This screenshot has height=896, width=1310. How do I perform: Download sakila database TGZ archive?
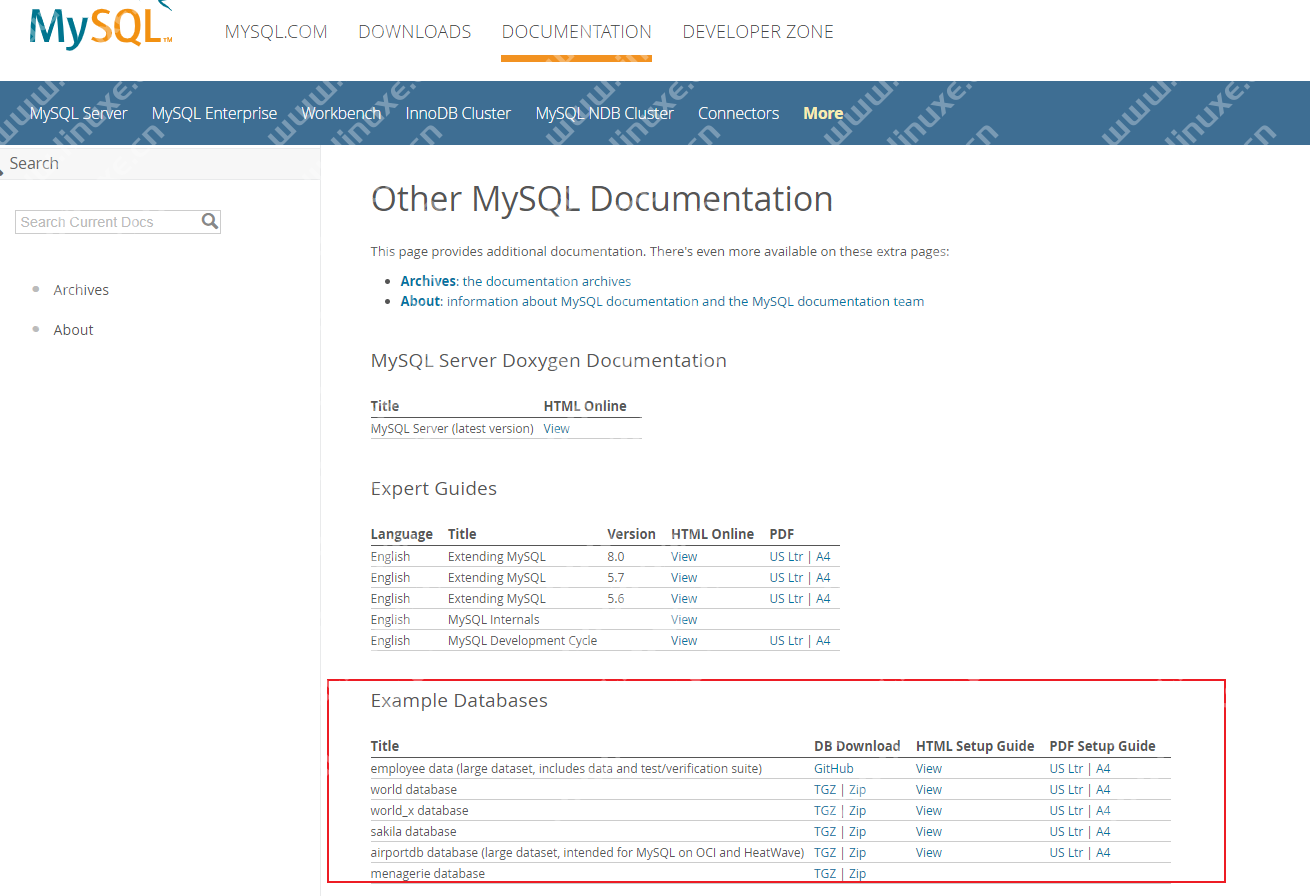click(825, 831)
